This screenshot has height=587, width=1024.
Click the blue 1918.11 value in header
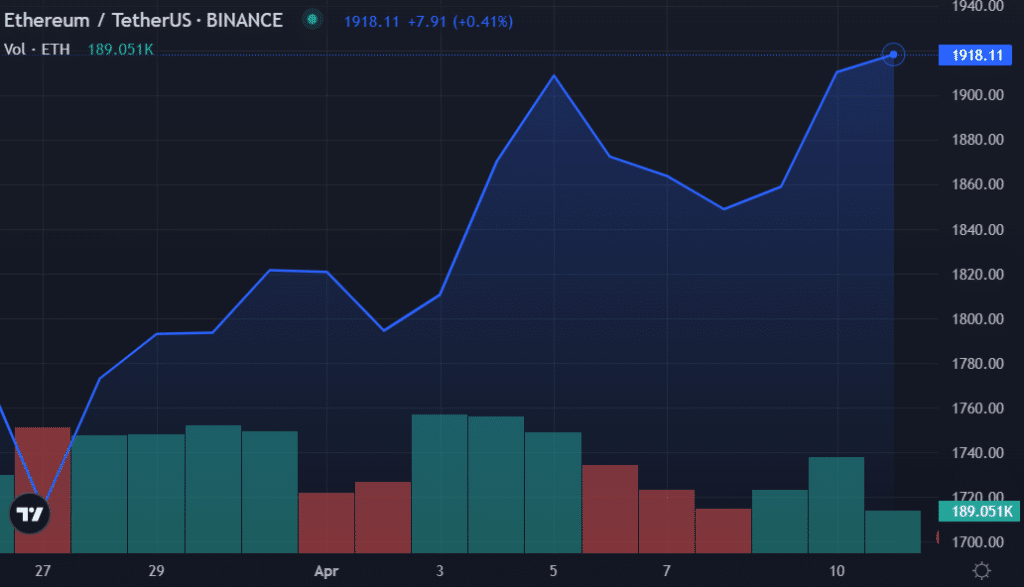[x=371, y=22]
